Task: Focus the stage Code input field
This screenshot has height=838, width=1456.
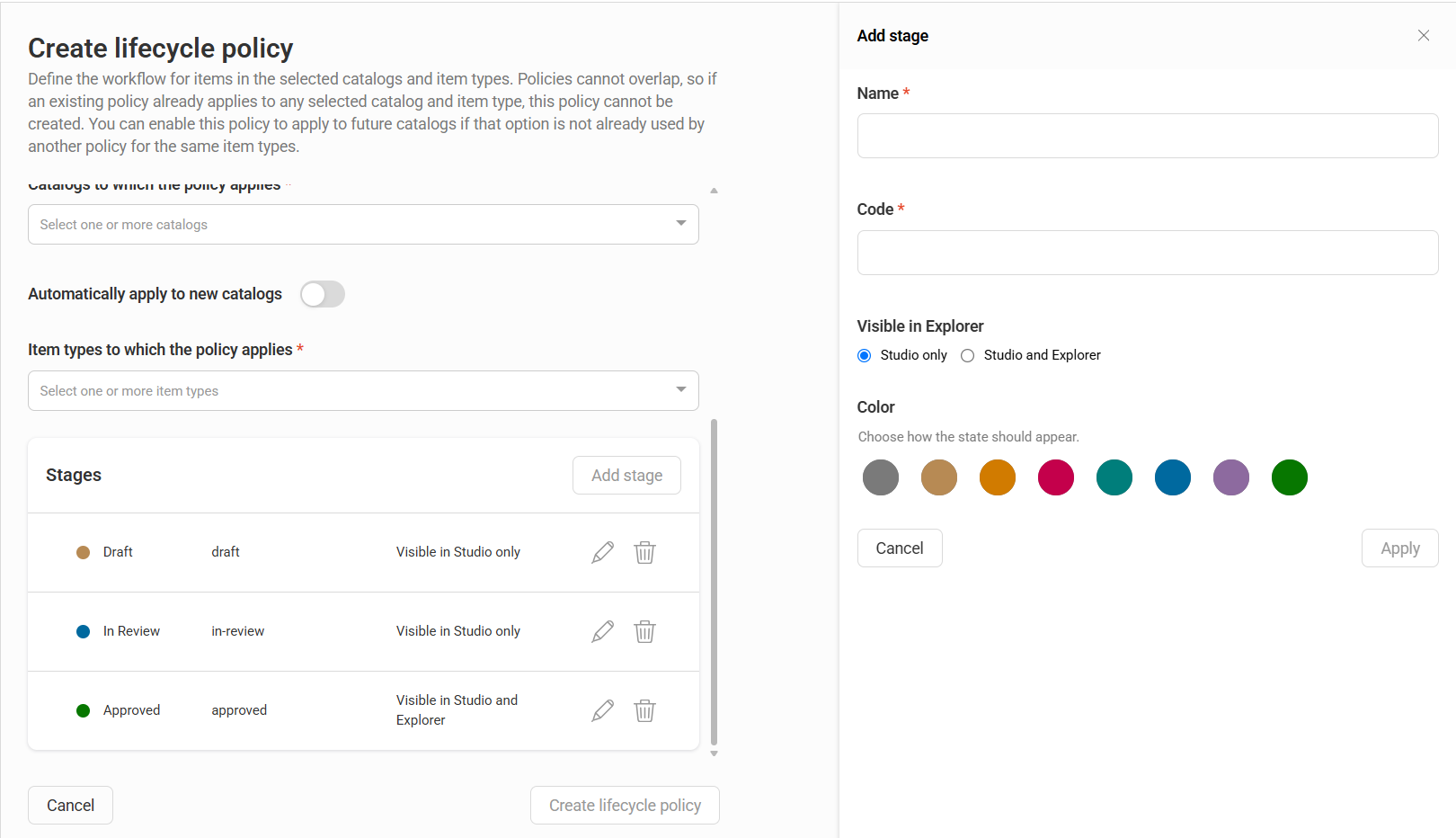Action: point(1148,253)
